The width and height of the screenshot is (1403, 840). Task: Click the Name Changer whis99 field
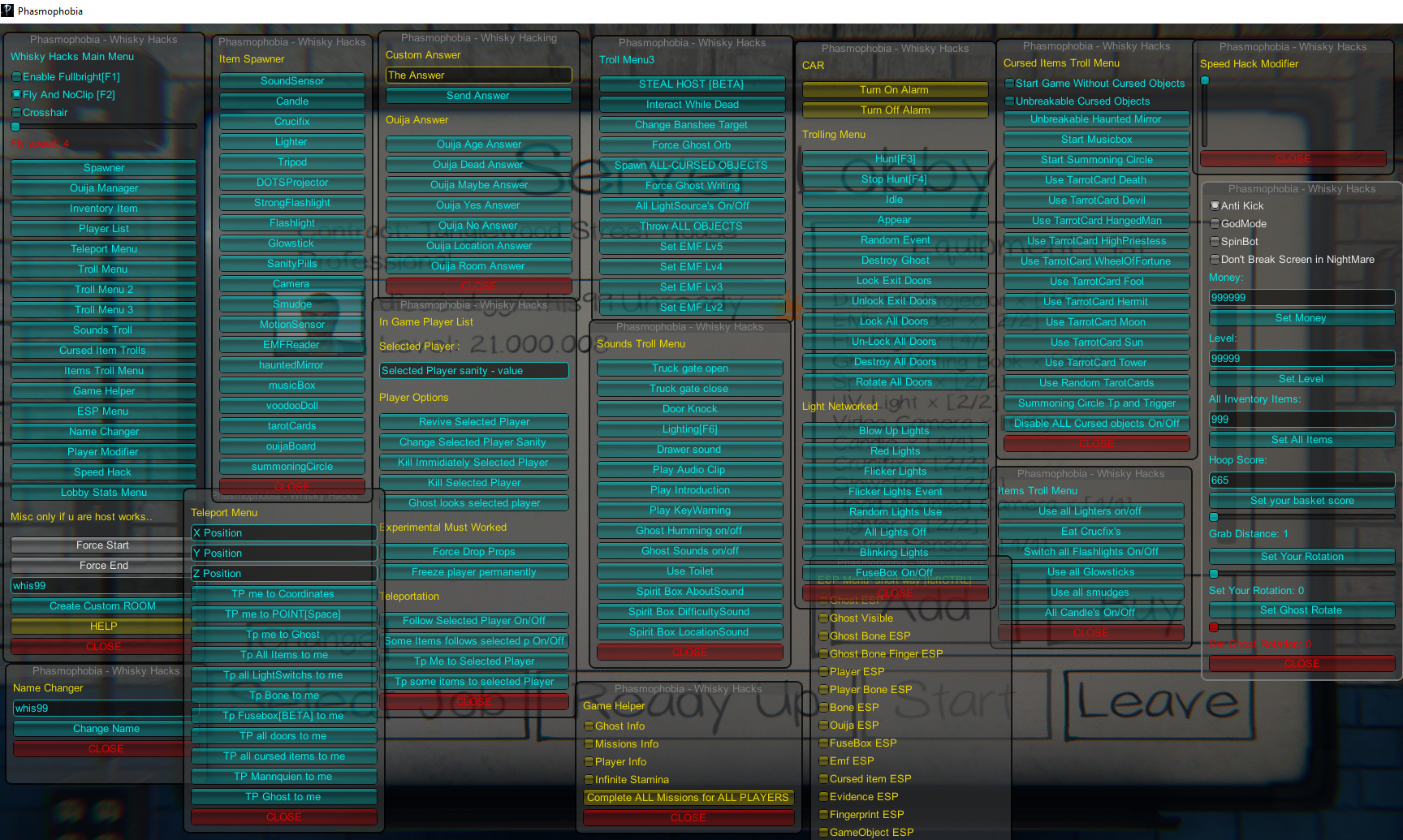pos(106,709)
